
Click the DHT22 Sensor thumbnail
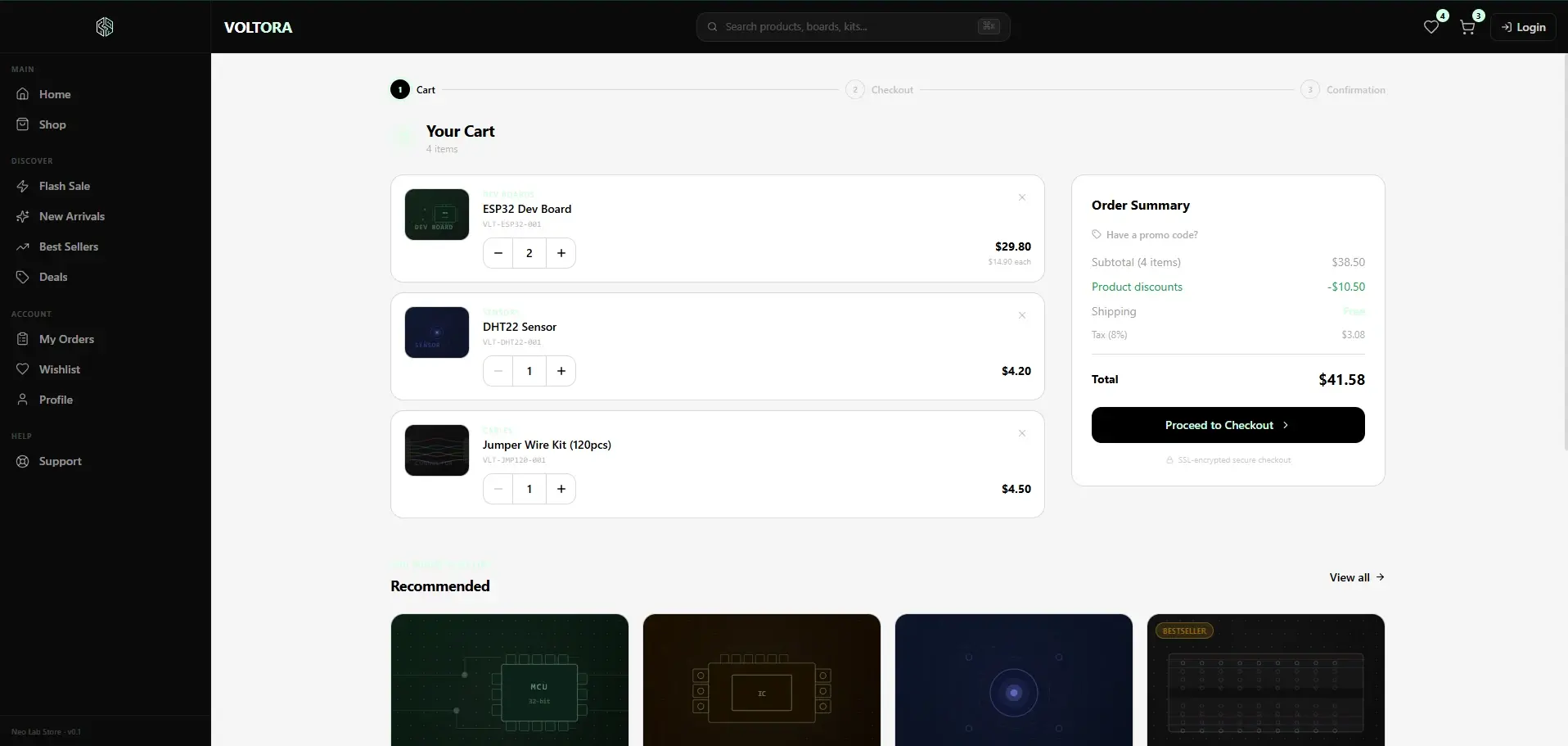pyautogui.click(x=437, y=332)
